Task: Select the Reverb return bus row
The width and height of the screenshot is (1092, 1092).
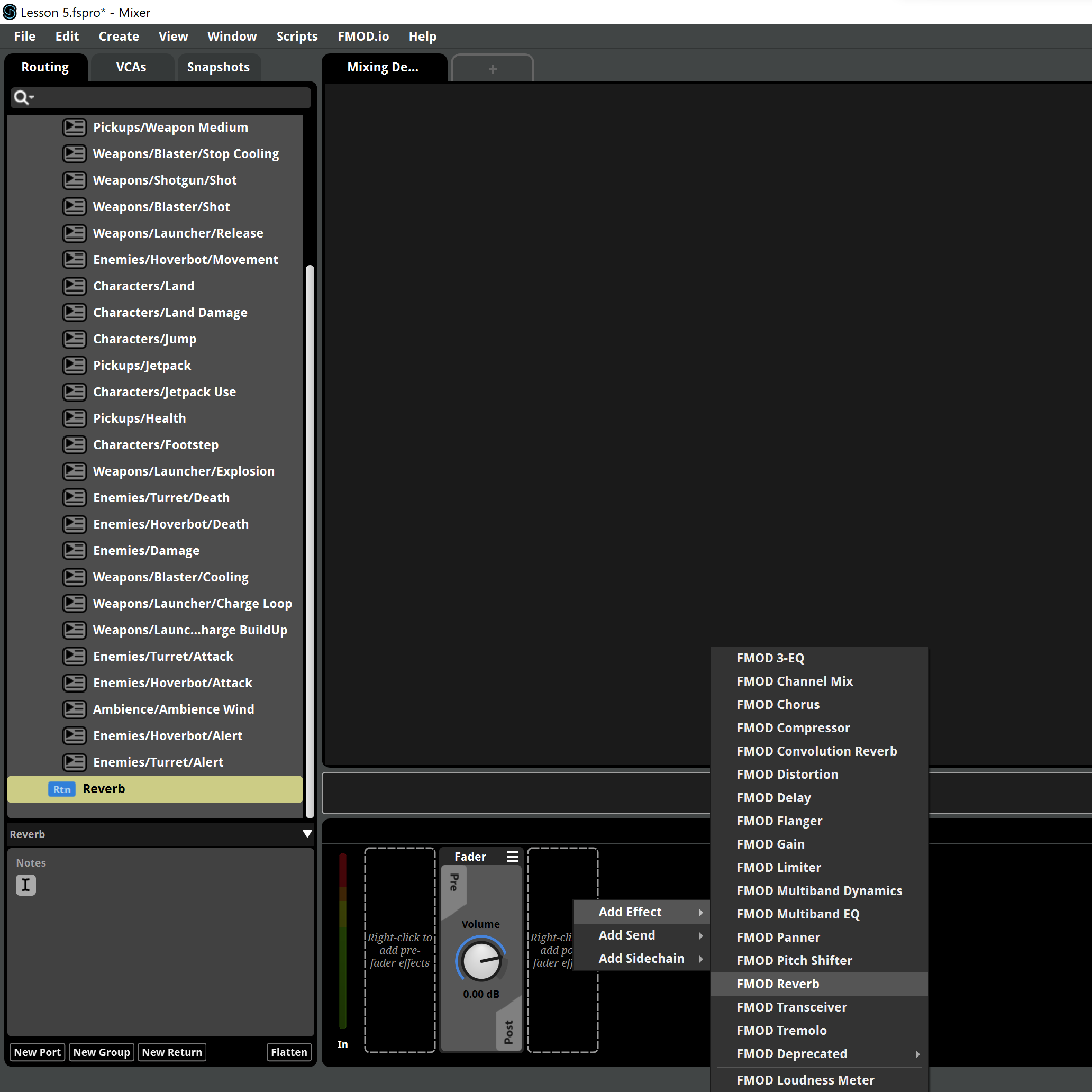Action: pyautogui.click(x=155, y=789)
